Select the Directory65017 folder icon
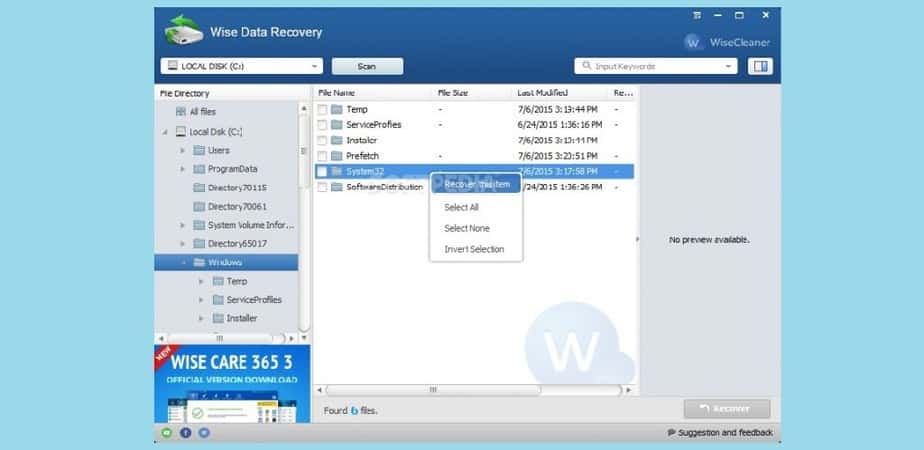Screen dimensions: 924x450 199,243
